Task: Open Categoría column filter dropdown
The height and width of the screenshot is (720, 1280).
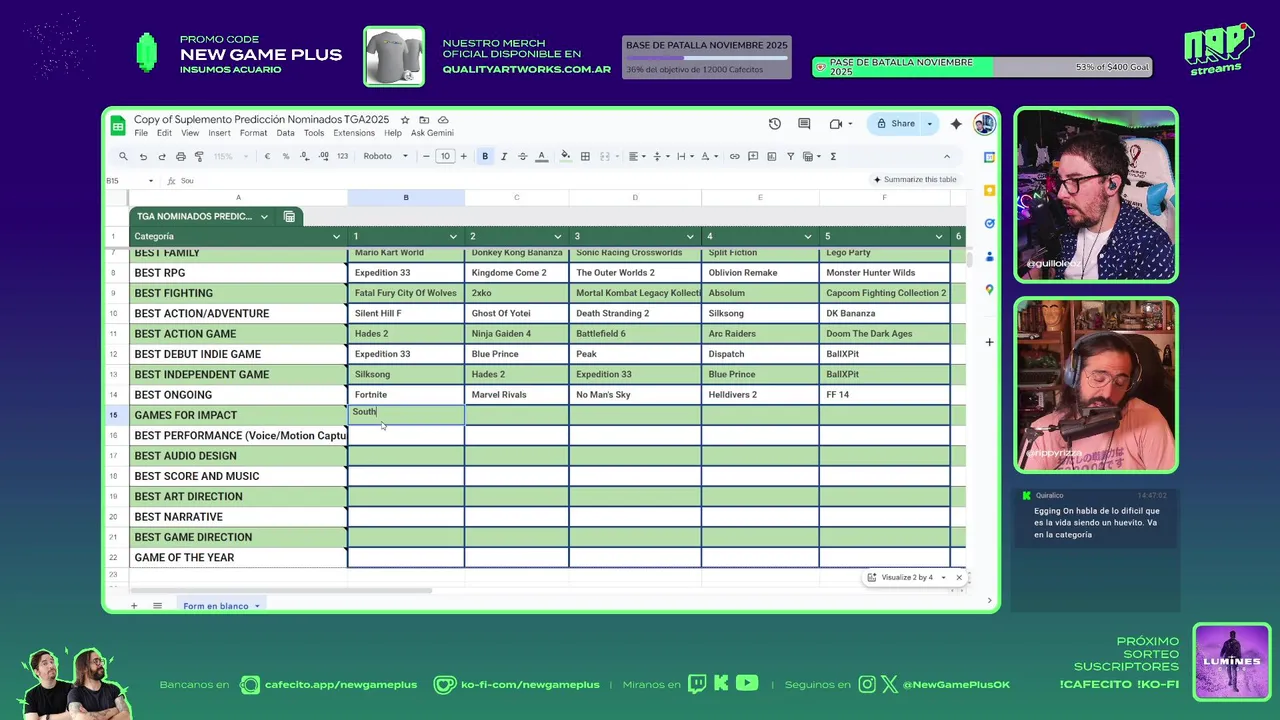Action: point(336,237)
